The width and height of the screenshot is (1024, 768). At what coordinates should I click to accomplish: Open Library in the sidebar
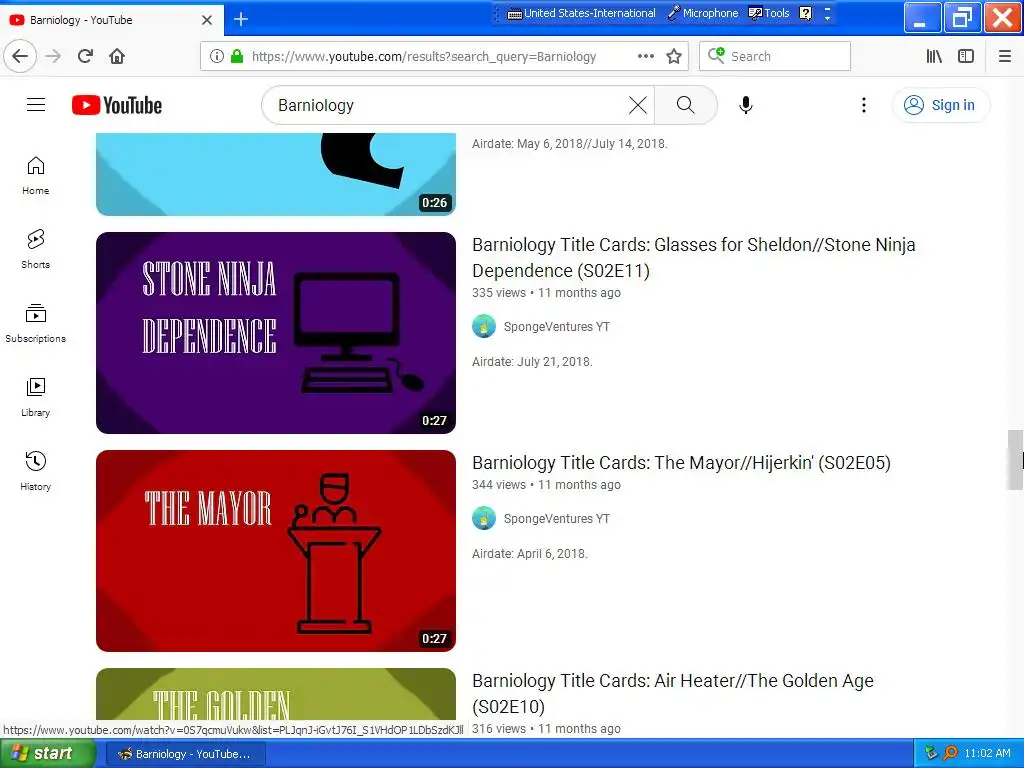point(35,398)
